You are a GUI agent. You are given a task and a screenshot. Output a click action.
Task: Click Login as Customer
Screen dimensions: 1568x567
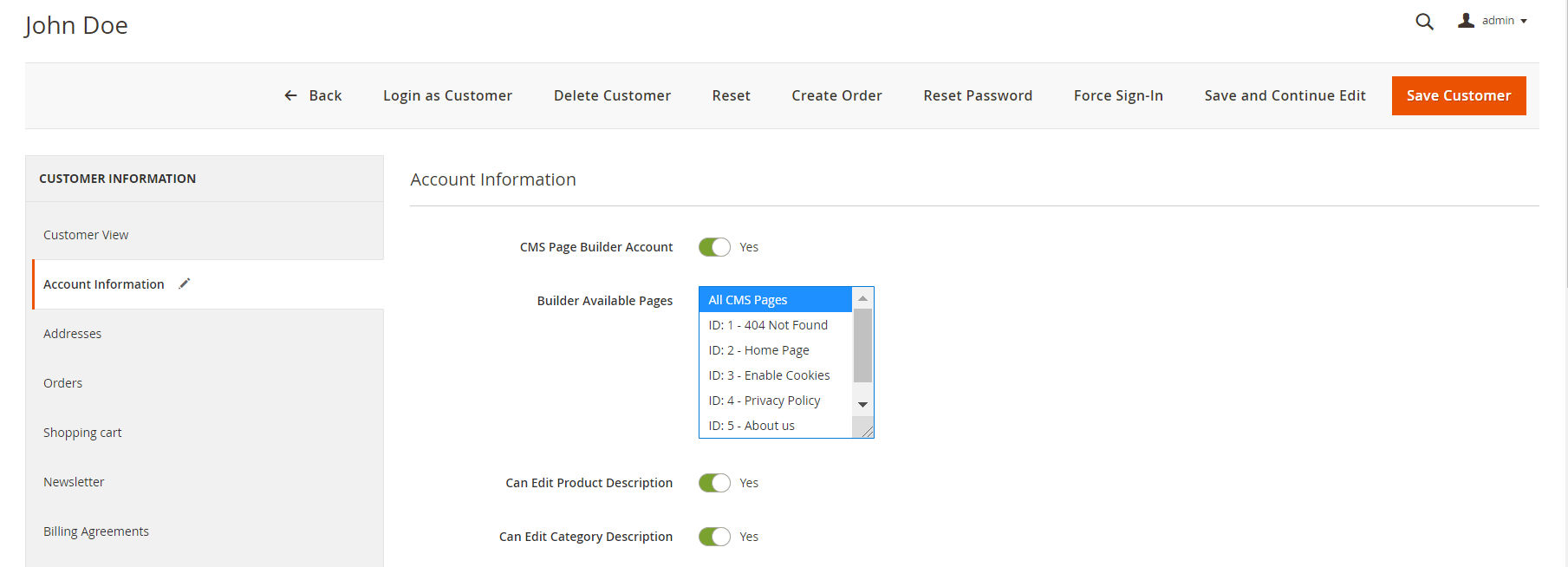pyautogui.click(x=447, y=95)
